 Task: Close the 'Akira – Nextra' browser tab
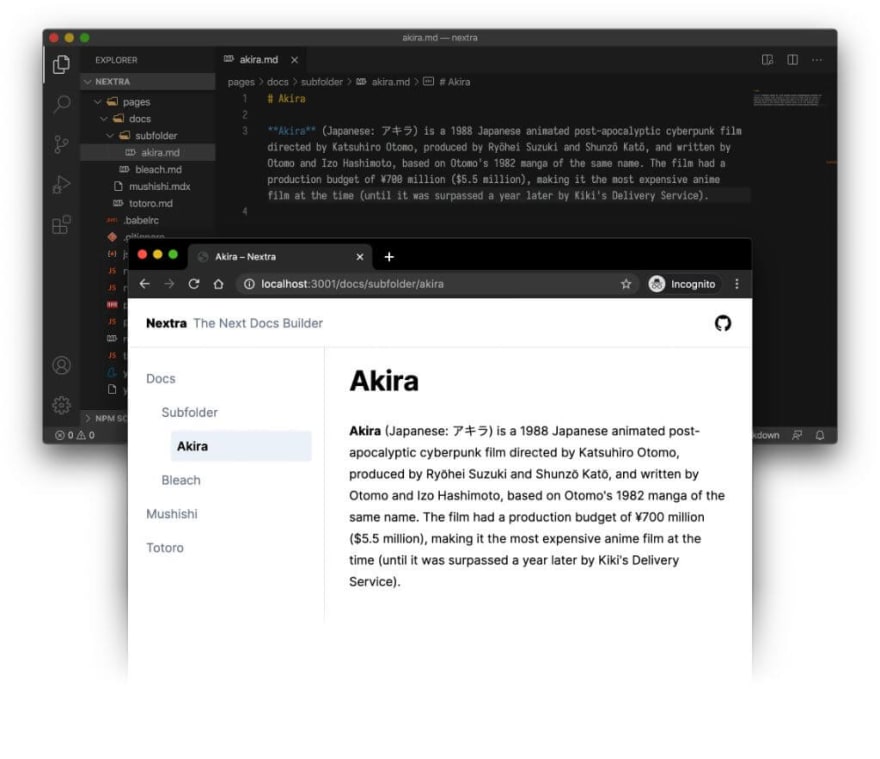(x=360, y=257)
